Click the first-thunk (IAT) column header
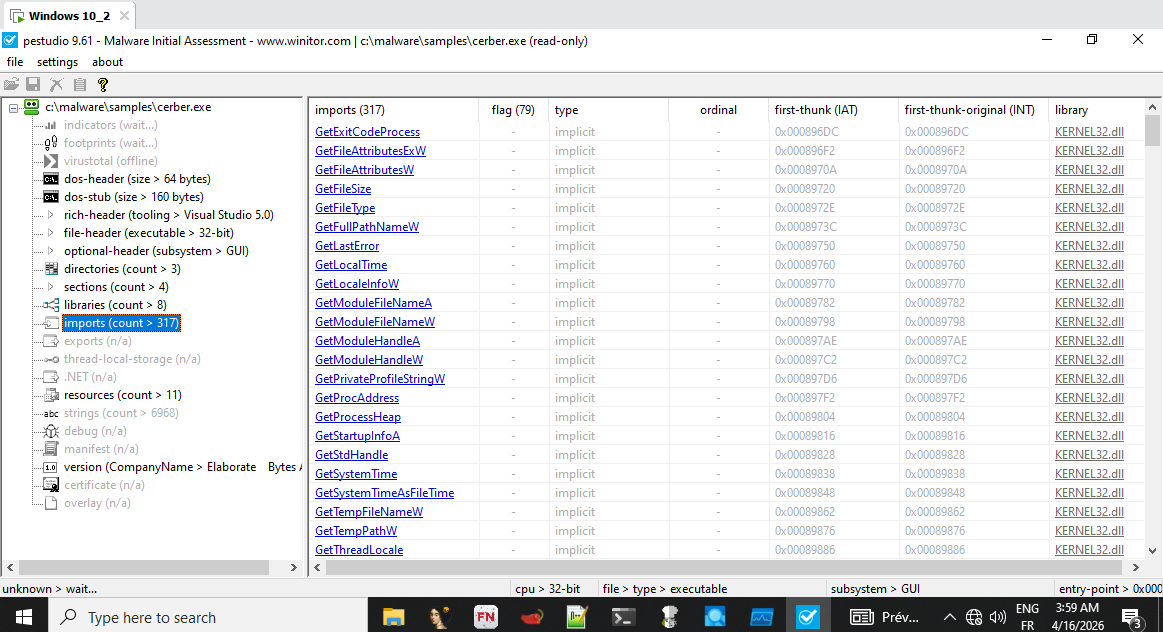The image size is (1163, 632). tap(833, 110)
